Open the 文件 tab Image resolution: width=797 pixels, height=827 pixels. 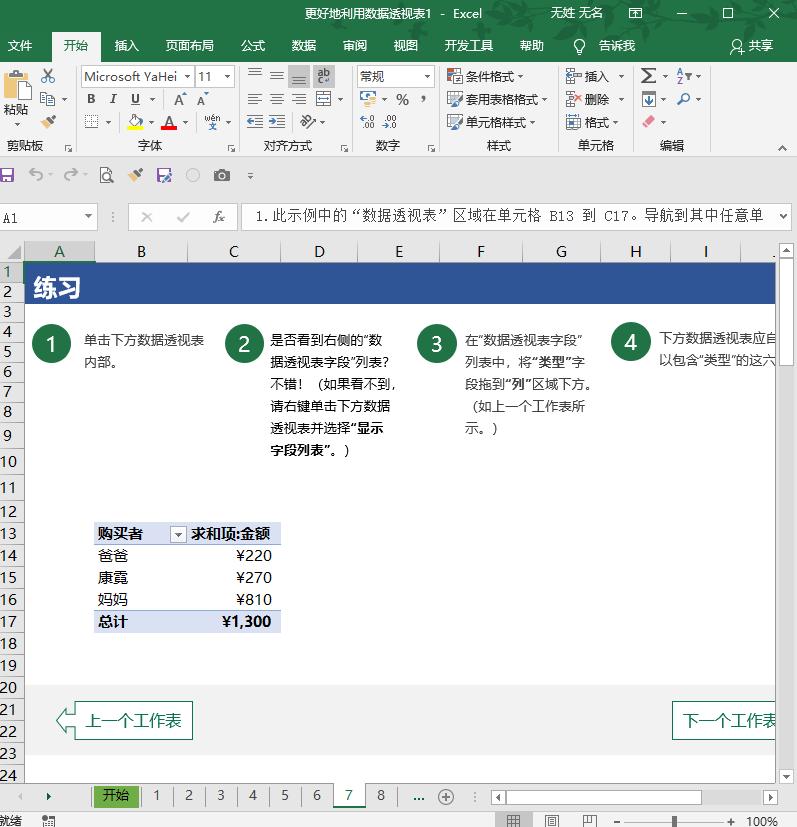click(20, 46)
